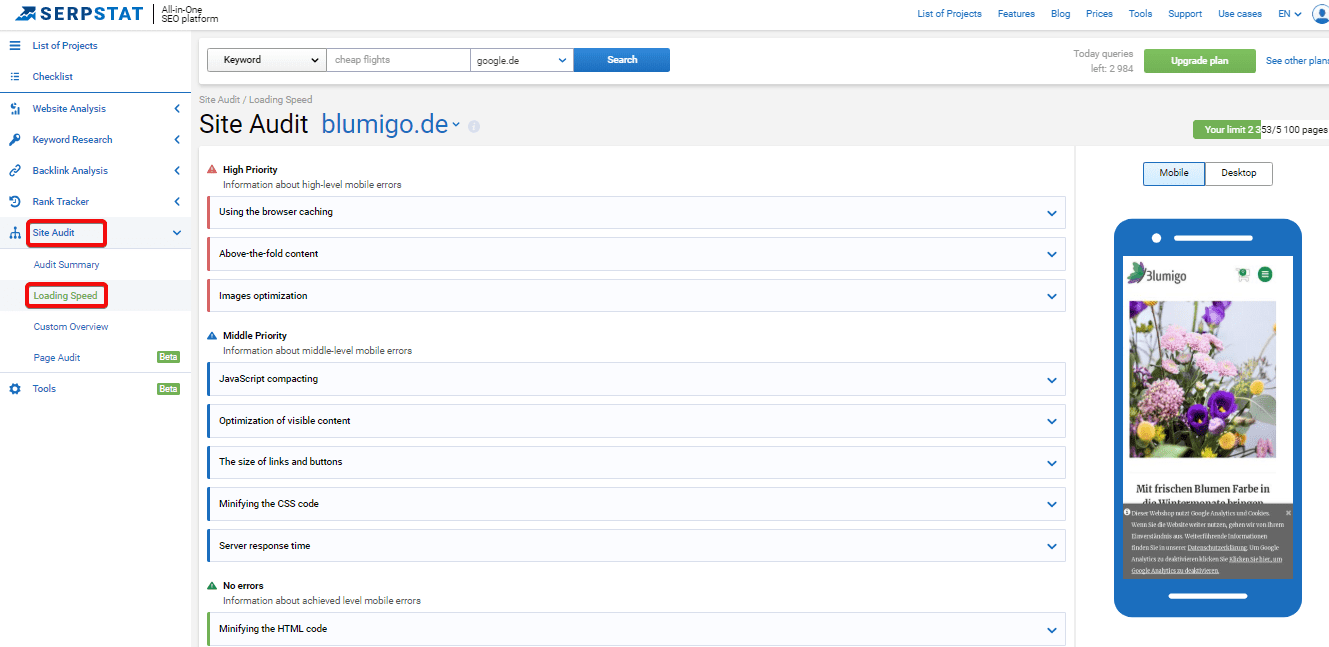Open Support in top navigation
The image size is (1329, 647).
coord(1185,14)
